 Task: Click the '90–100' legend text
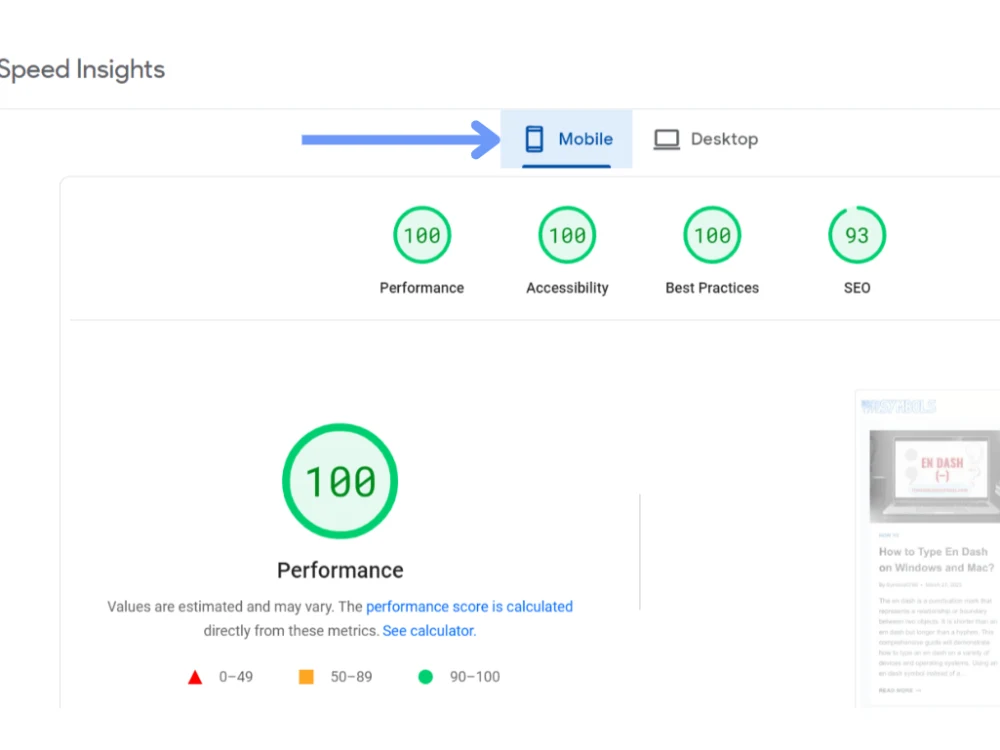[475, 677]
